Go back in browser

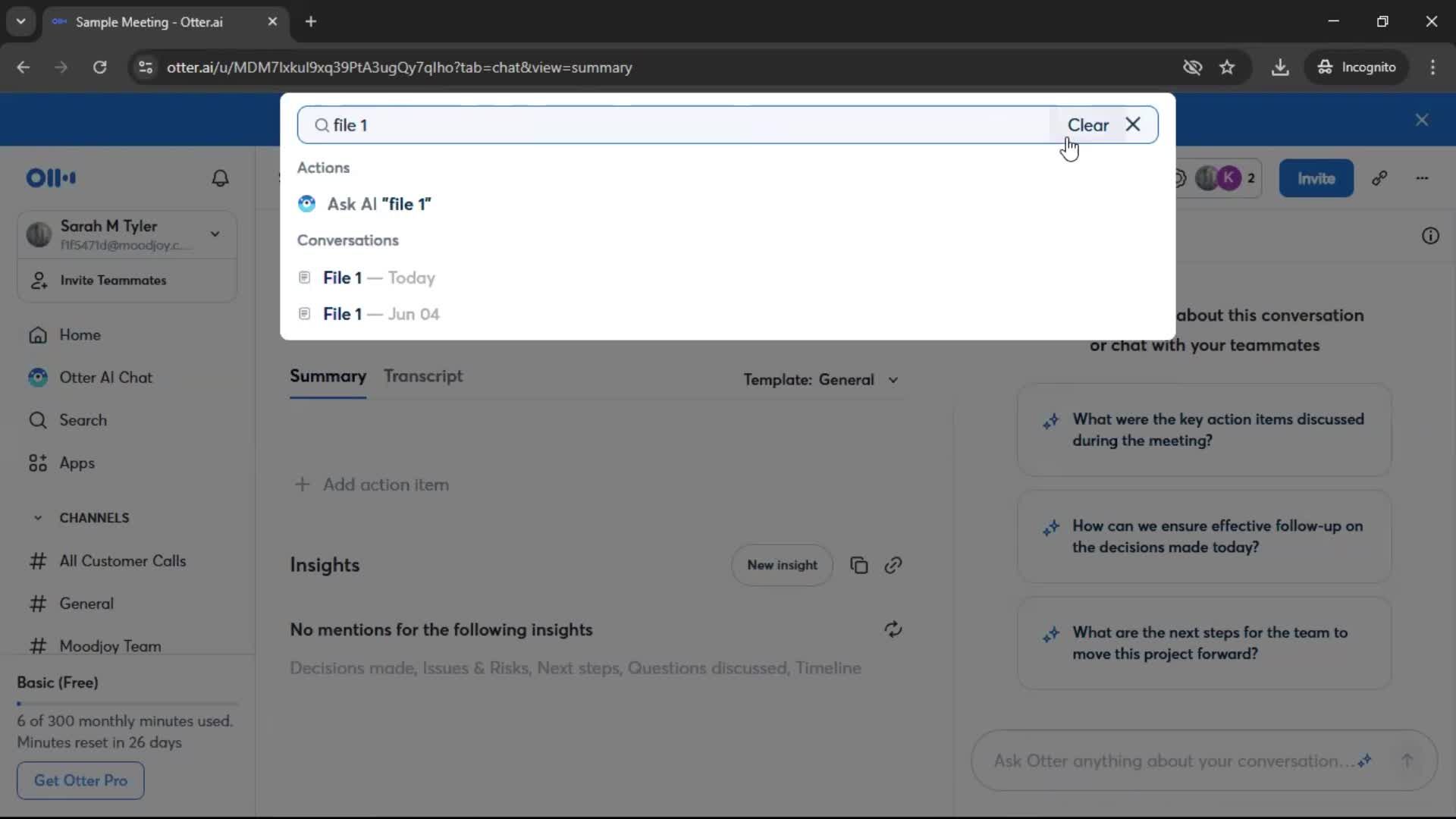click(x=24, y=67)
